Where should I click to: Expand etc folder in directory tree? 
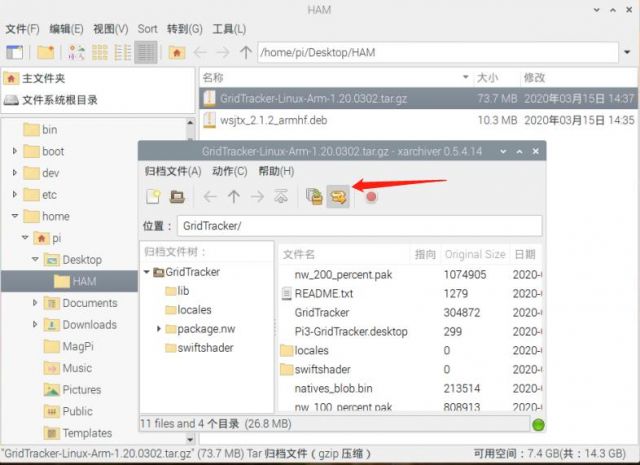point(15,194)
